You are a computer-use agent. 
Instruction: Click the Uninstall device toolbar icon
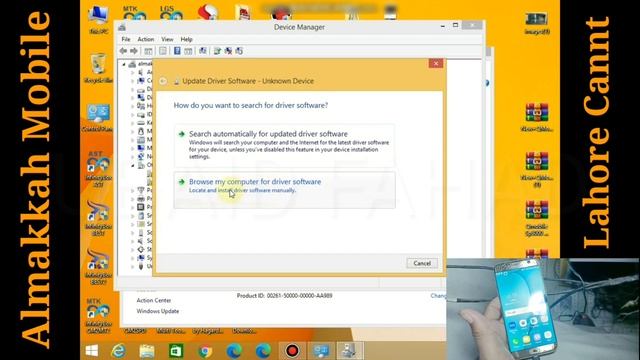point(228,51)
